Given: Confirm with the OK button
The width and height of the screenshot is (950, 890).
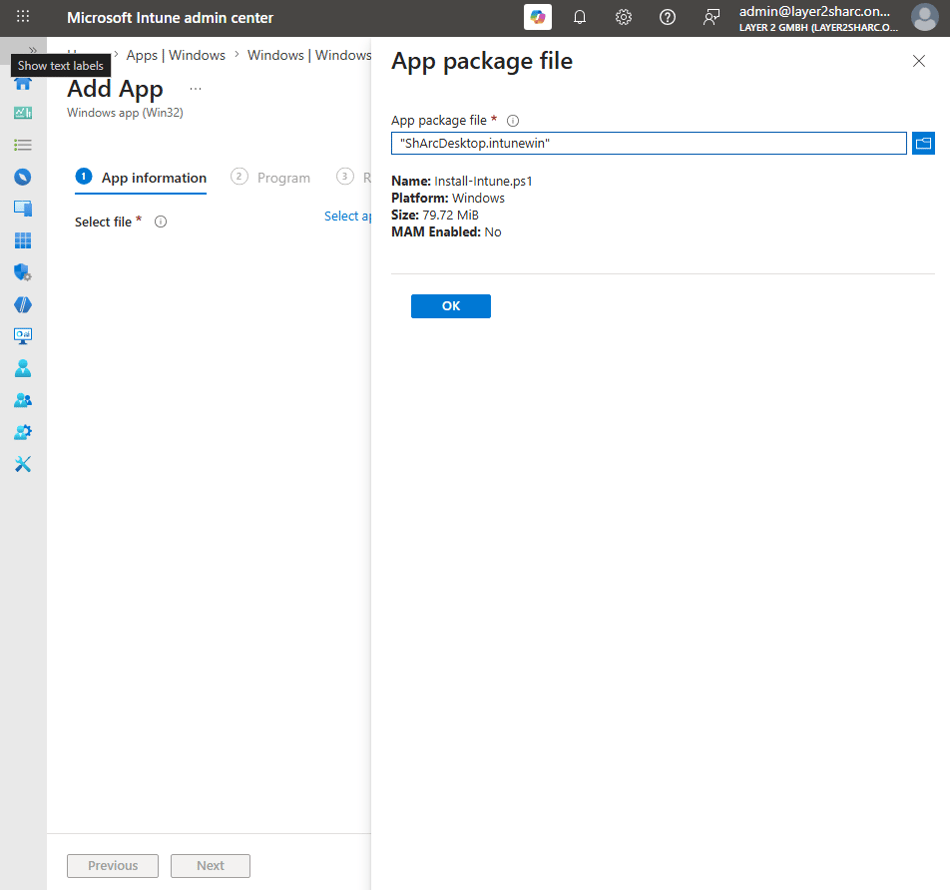Looking at the screenshot, I should (451, 306).
